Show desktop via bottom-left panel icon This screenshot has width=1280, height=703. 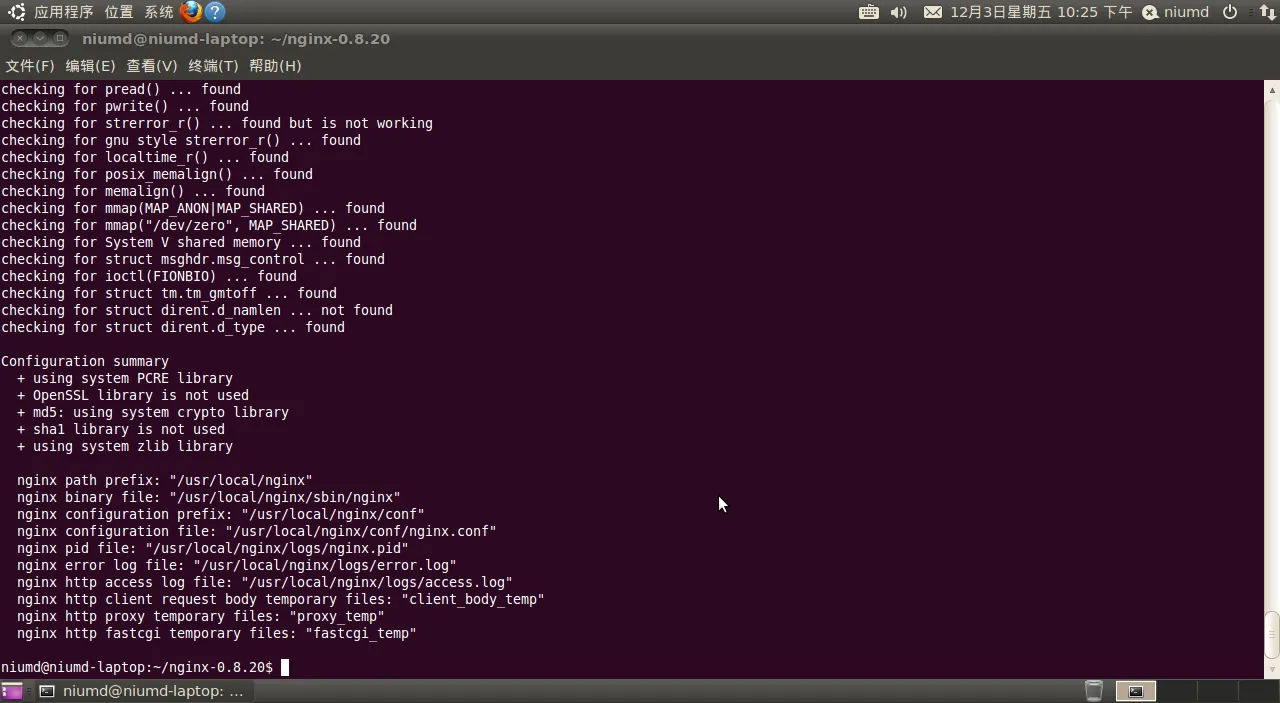click(x=12, y=691)
